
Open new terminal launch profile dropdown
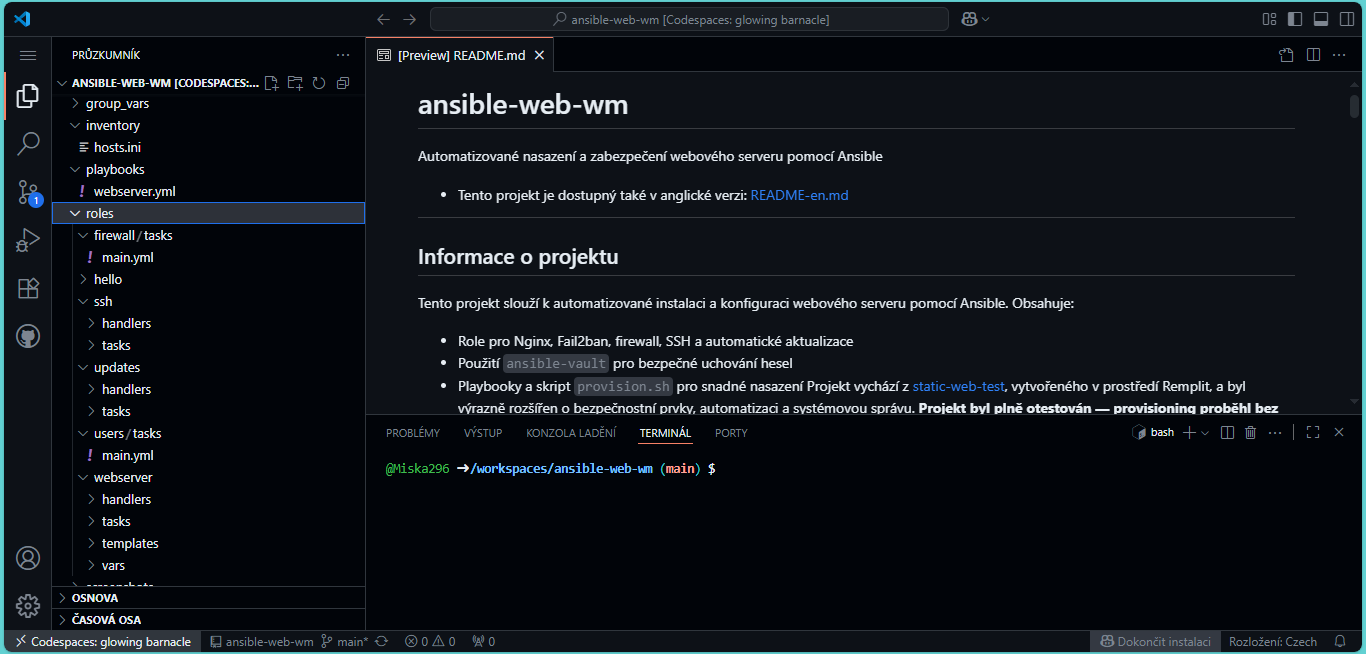coord(1205,432)
